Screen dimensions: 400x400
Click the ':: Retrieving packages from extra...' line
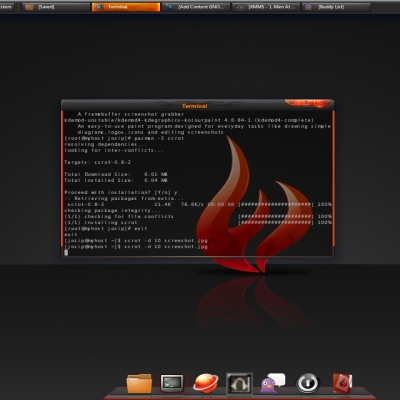pos(124,198)
